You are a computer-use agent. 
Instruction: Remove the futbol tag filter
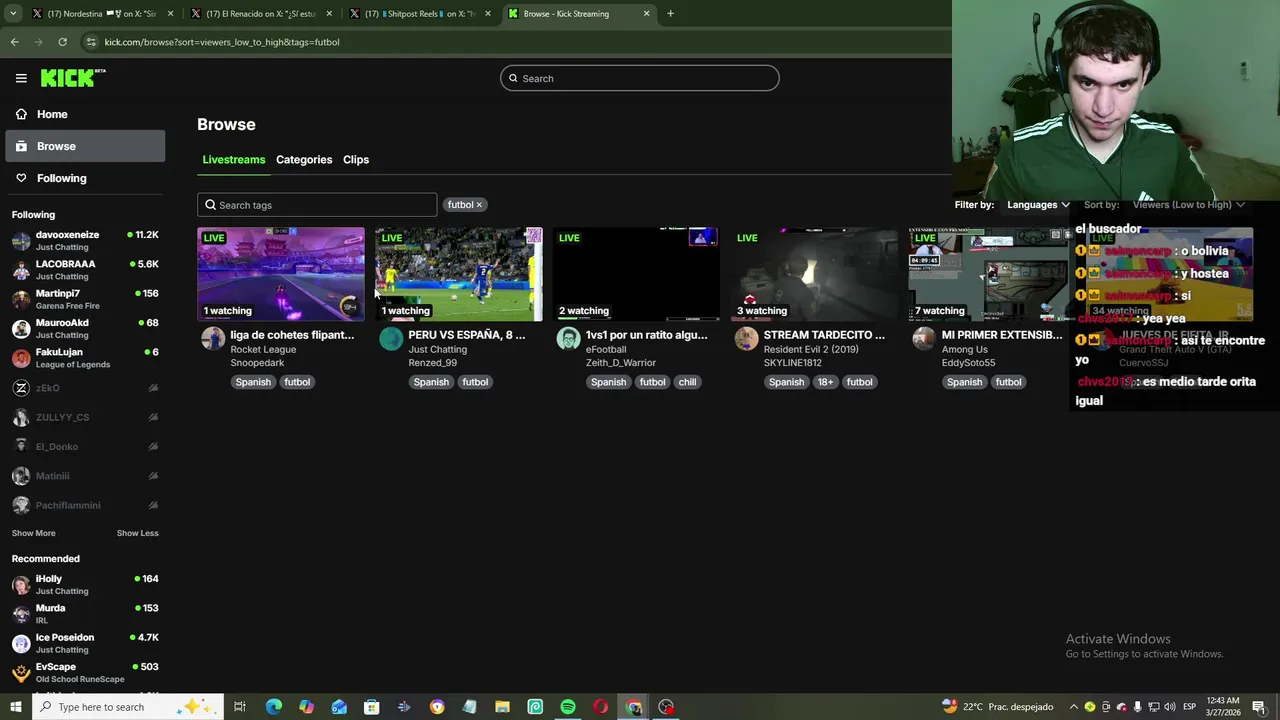pos(479,205)
